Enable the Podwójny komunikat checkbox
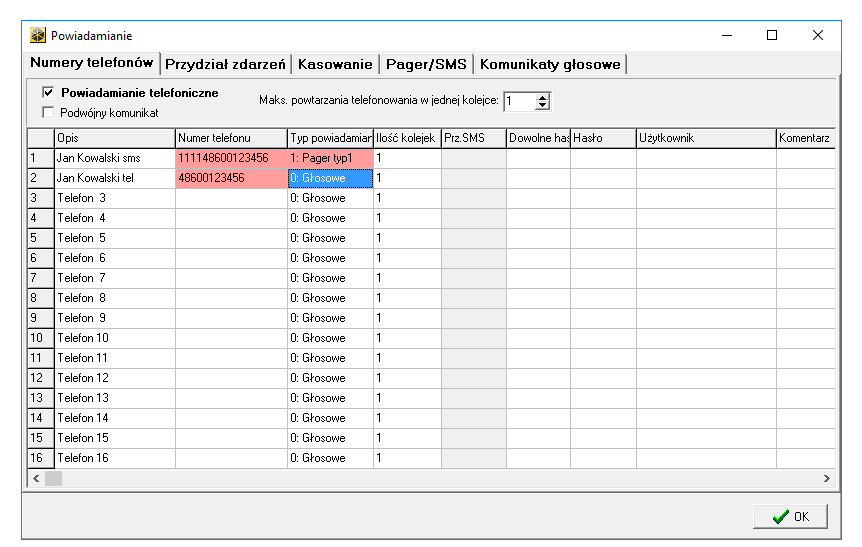Image resolution: width=862 pixels, height=547 pixels. [47, 113]
